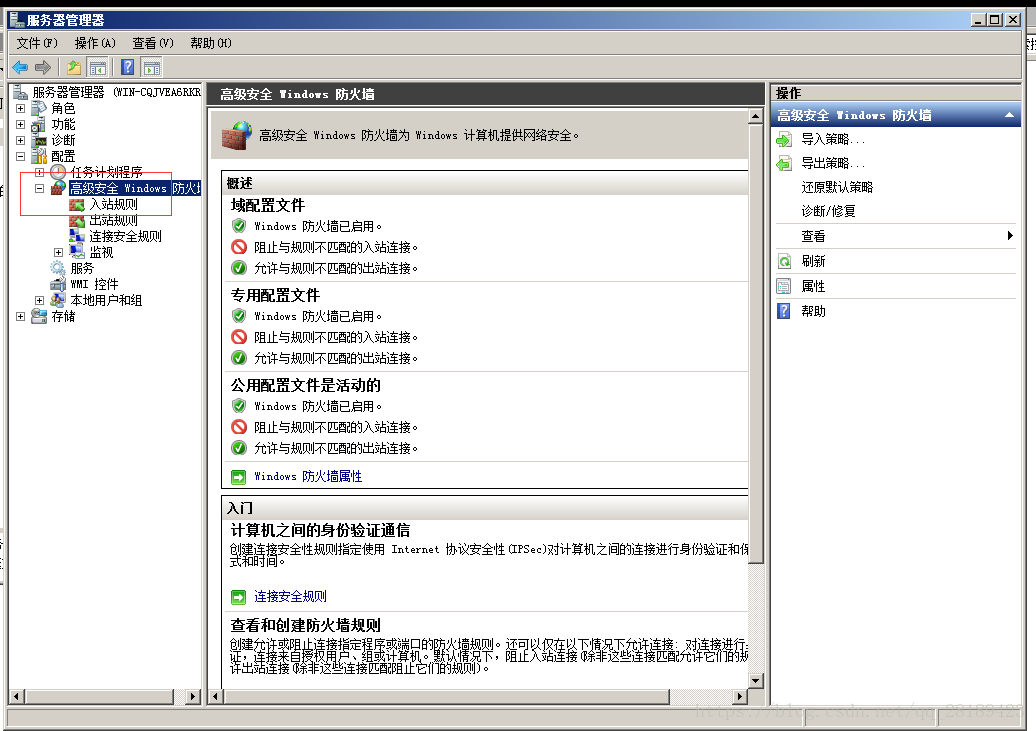Expand the 本地用户和组 tree node
This screenshot has height=731, width=1036.
tap(40, 300)
